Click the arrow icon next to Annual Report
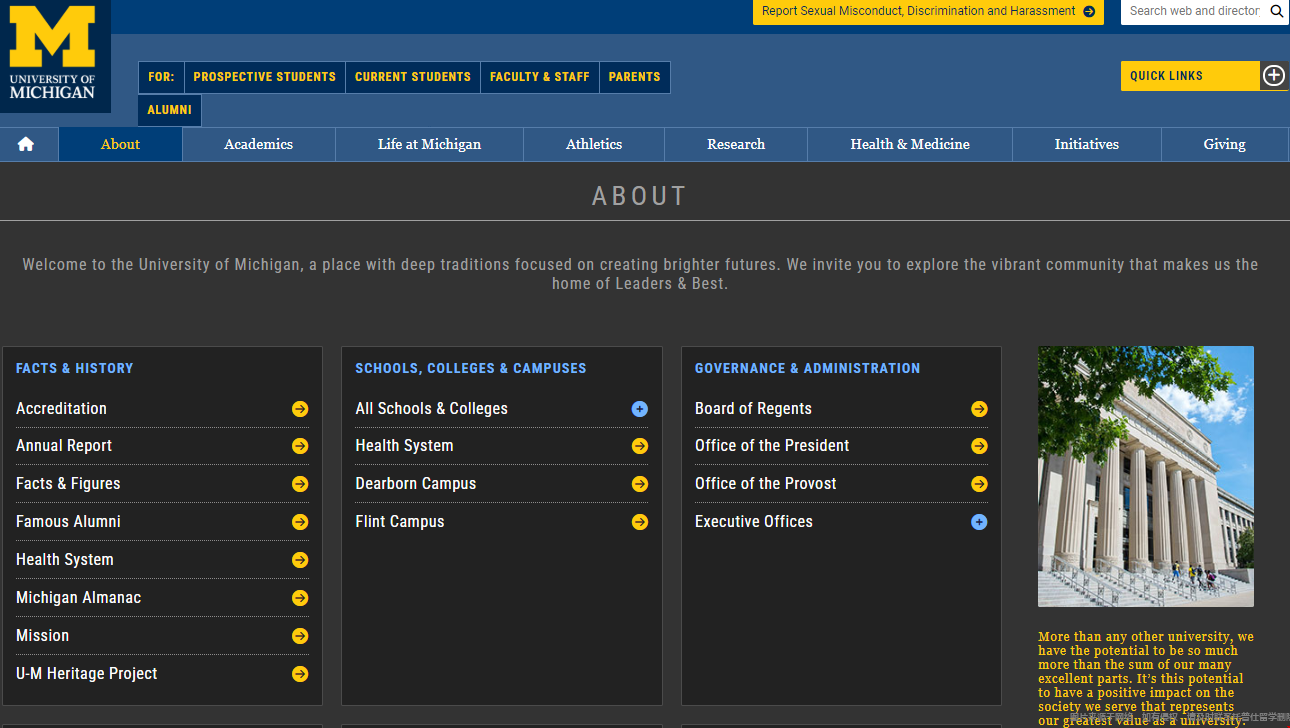 (300, 446)
